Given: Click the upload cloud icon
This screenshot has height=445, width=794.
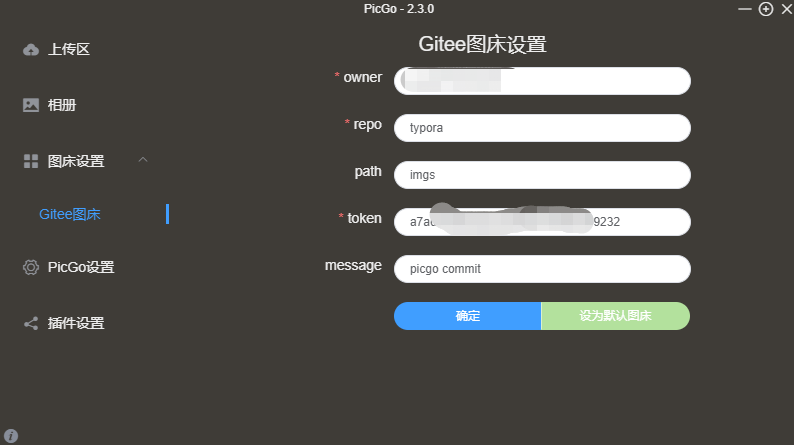Looking at the screenshot, I should [31, 50].
